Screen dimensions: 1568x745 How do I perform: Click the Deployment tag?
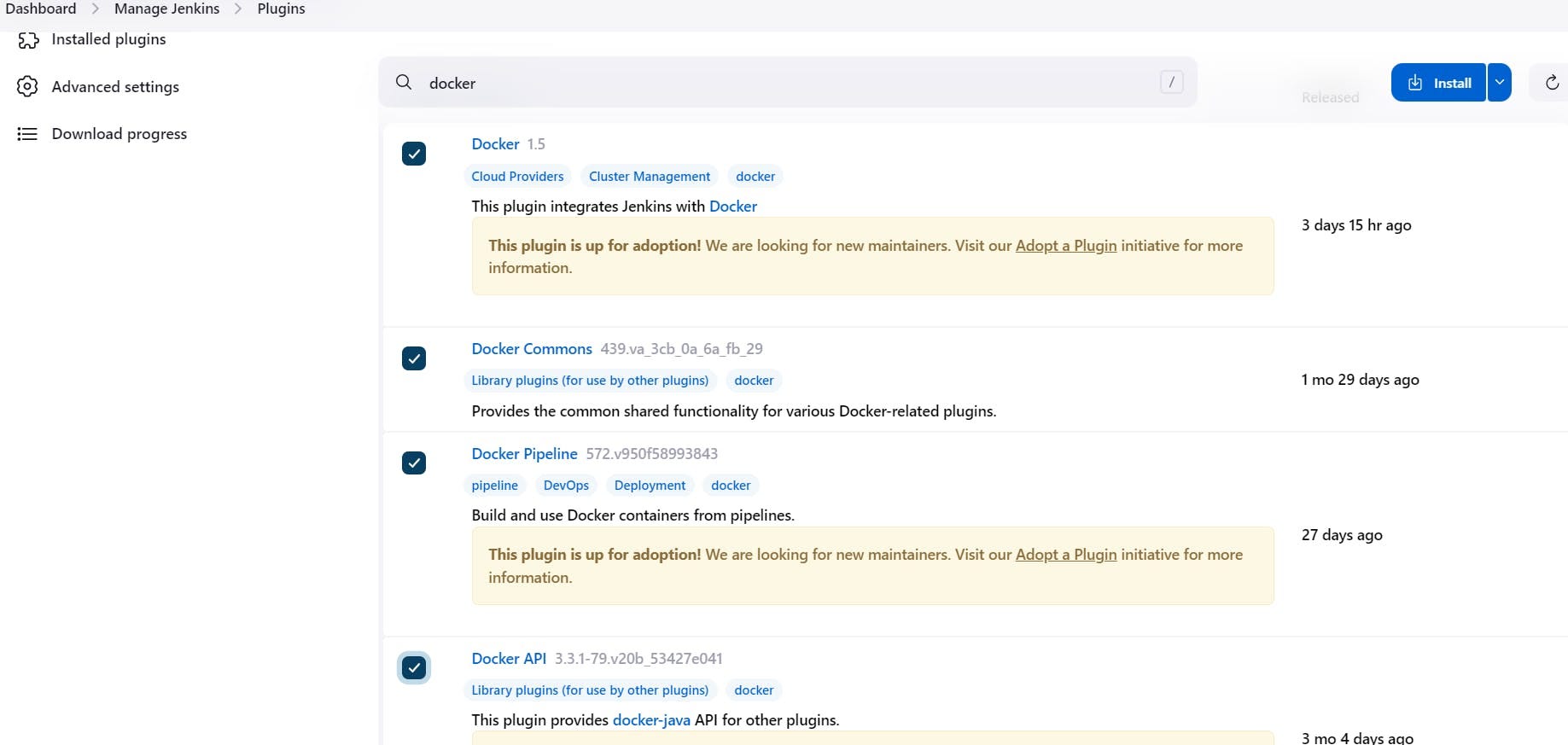tap(650, 486)
